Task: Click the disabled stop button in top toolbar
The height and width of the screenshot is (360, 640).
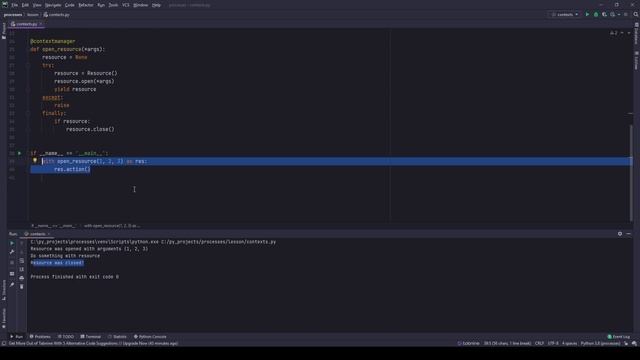Action: click(626, 15)
